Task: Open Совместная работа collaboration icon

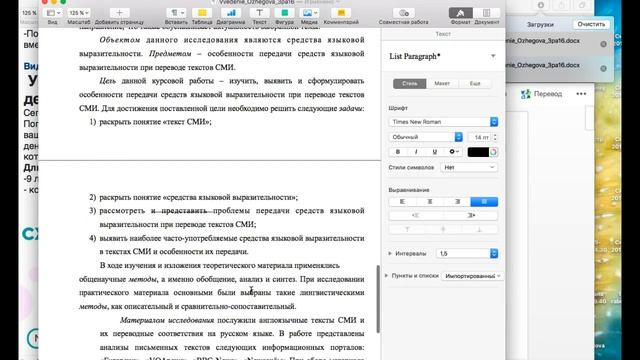Action: pos(404,13)
